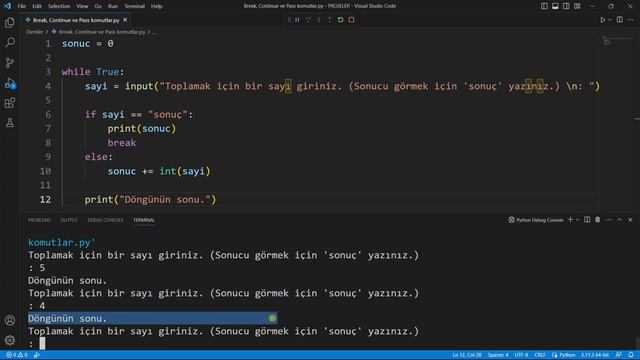Screen dimensions: 640x360
Task: Grab the debug toolbar drag handle
Action: [289, 20]
